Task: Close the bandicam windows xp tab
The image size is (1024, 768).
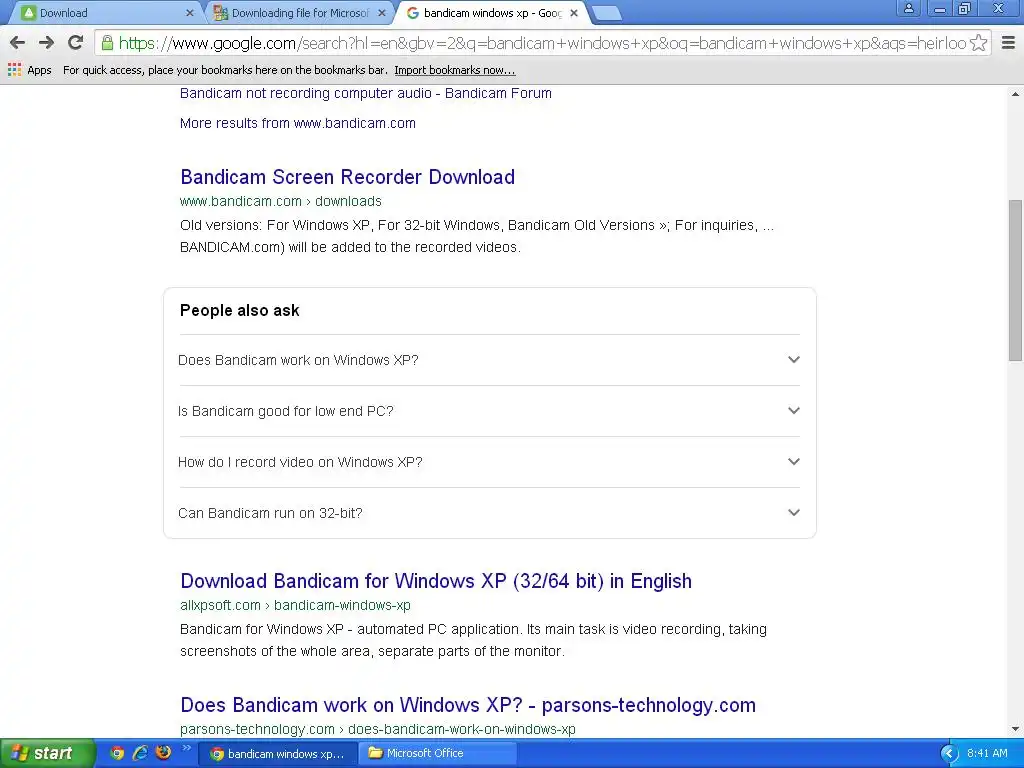Action: point(574,13)
